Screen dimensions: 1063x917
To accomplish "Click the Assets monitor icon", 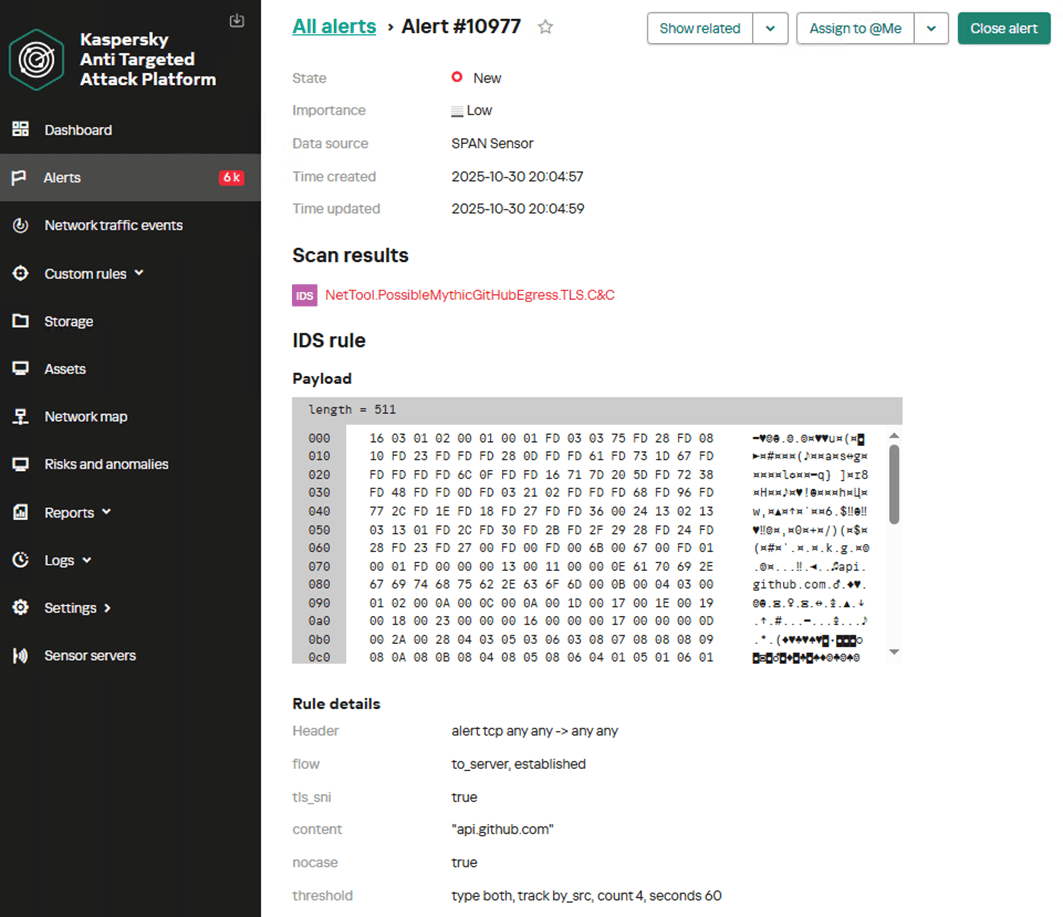I will click(x=20, y=369).
